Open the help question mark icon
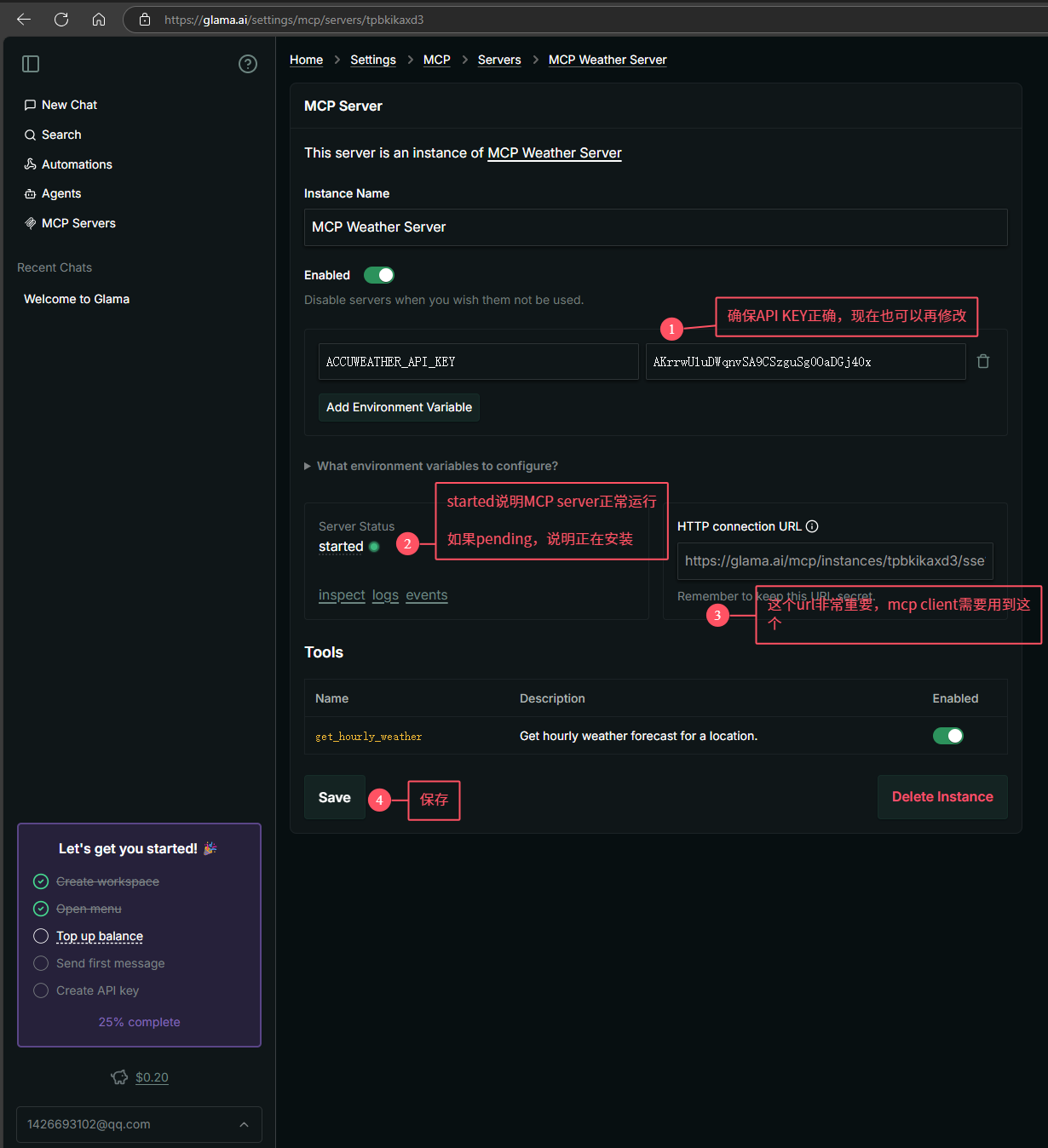Screen dimensions: 1048x1148 [x=248, y=64]
